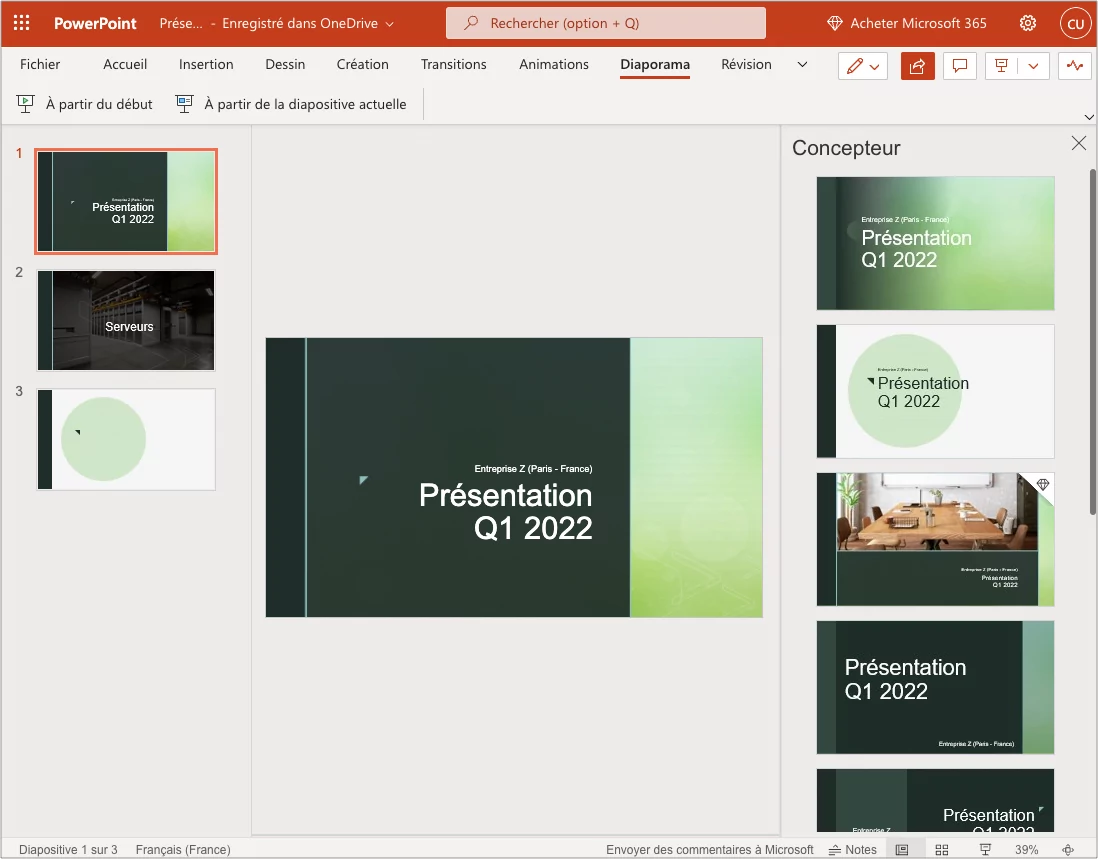The image size is (1098, 859).
Task: Apply the conference table photo design idea
Action: click(935, 539)
